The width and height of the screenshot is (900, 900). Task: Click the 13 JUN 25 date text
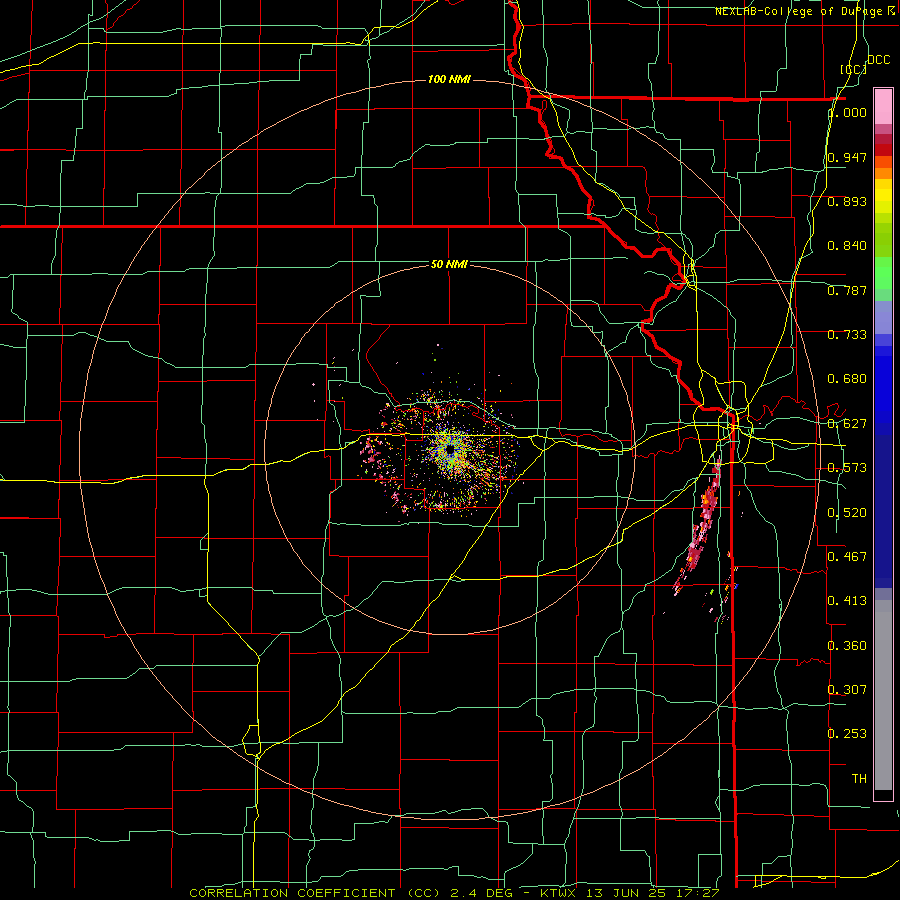point(624,893)
